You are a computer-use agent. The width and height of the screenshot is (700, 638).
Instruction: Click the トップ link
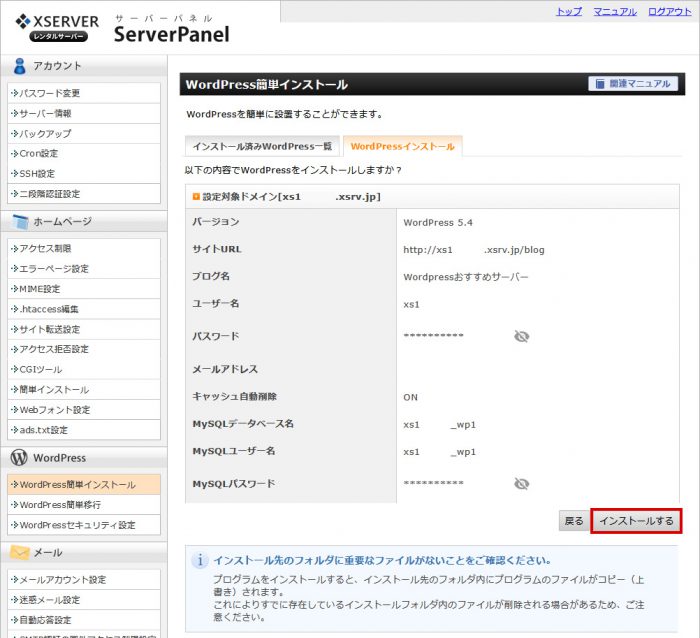point(569,12)
